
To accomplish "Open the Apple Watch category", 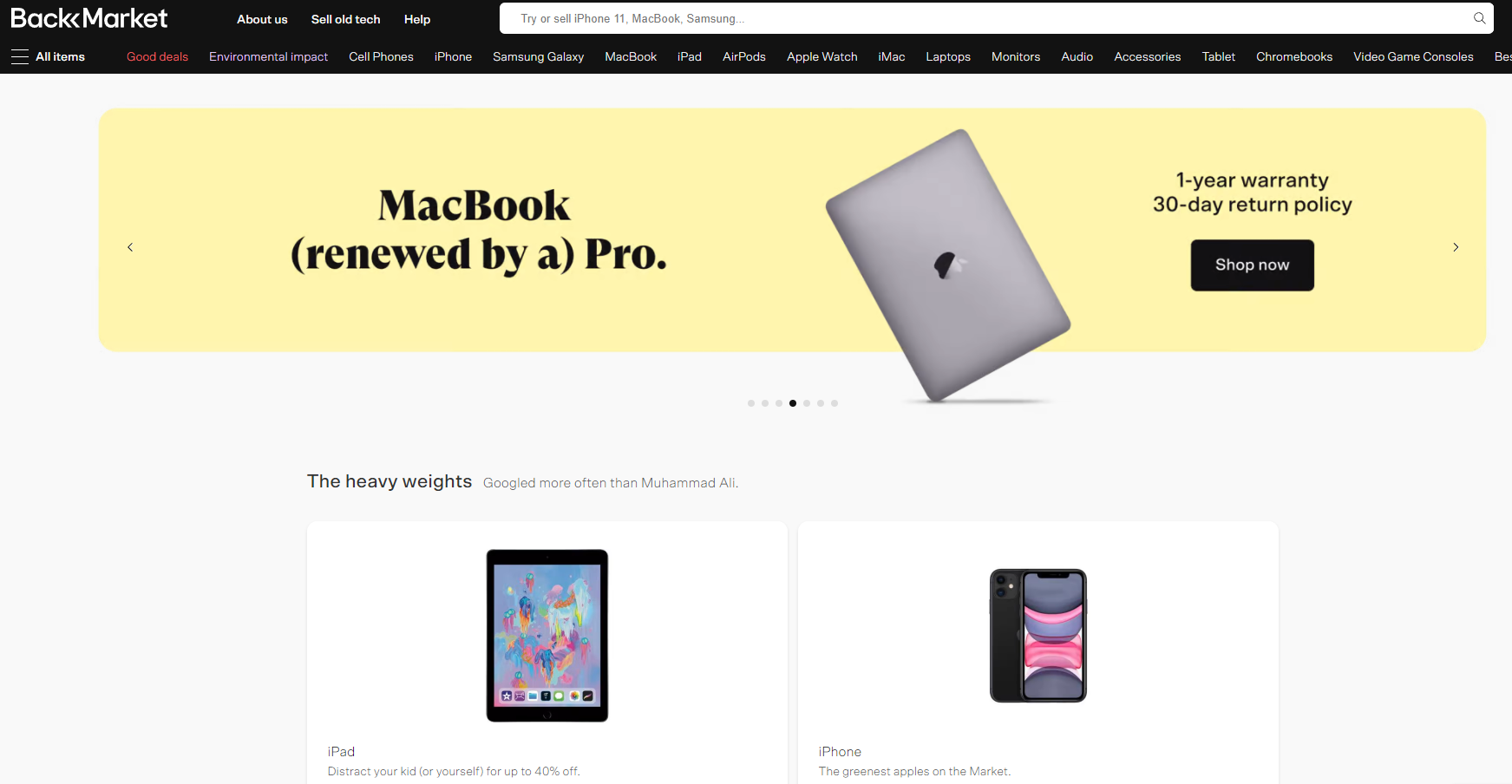I will [821, 56].
